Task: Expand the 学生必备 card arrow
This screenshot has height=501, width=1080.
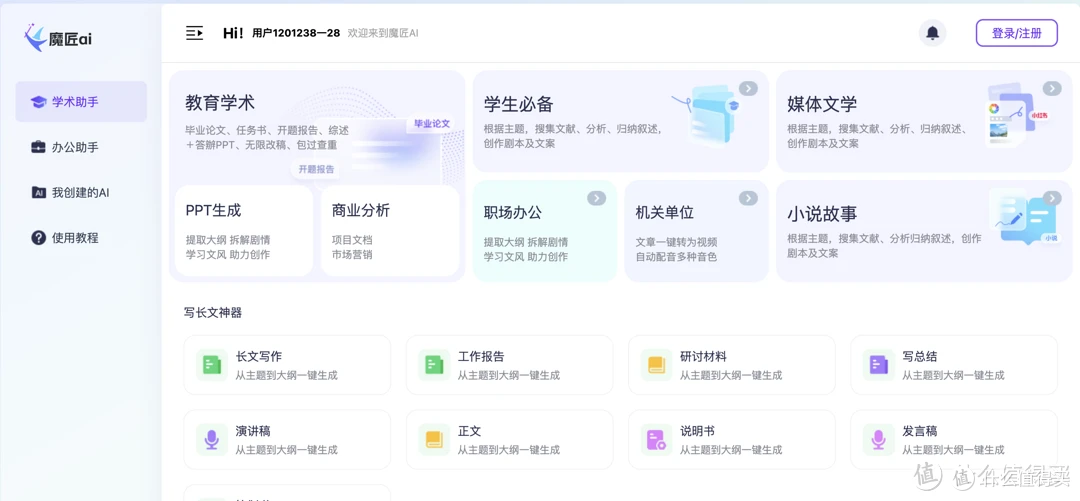Action: (749, 88)
